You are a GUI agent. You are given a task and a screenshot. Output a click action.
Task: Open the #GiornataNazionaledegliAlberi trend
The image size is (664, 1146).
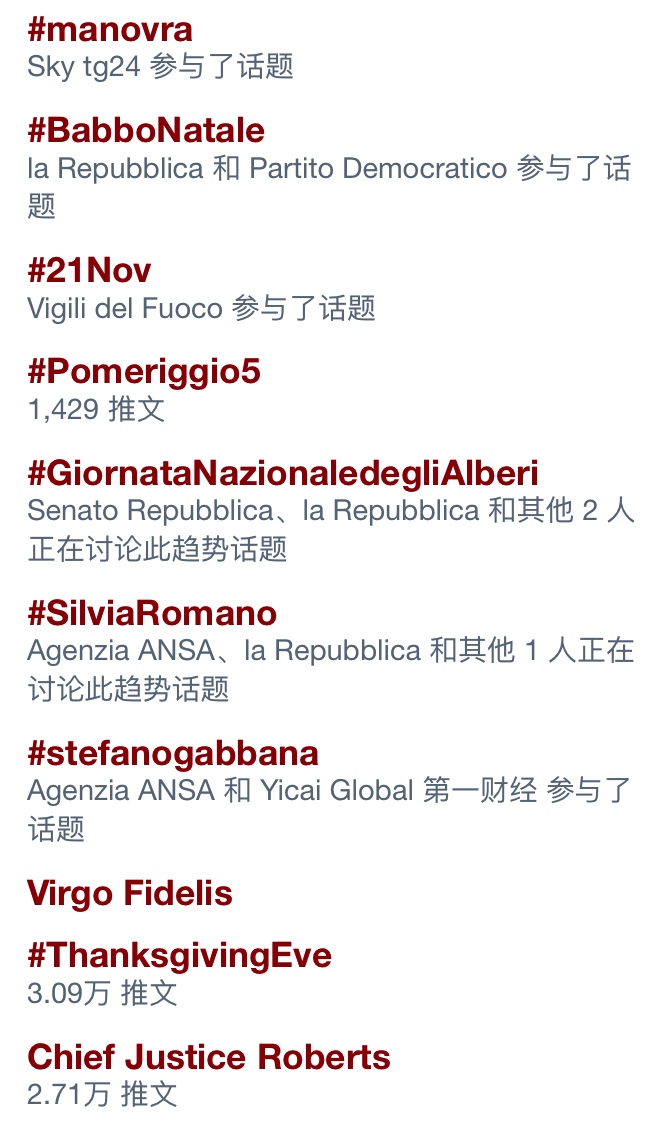coord(283,473)
